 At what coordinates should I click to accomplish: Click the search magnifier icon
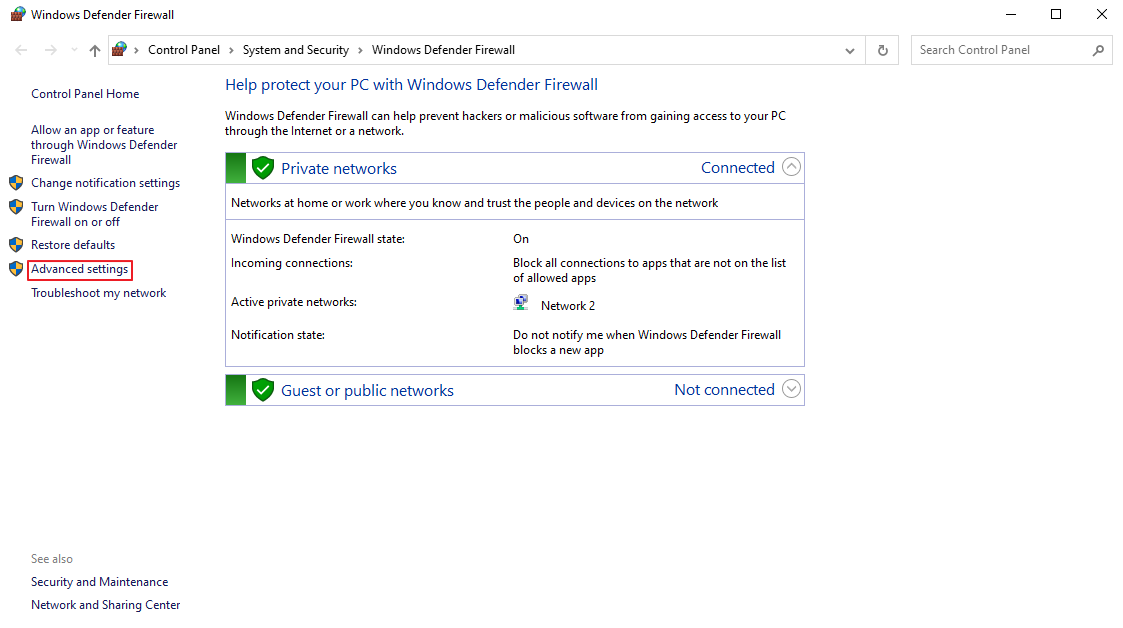(1099, 50)
